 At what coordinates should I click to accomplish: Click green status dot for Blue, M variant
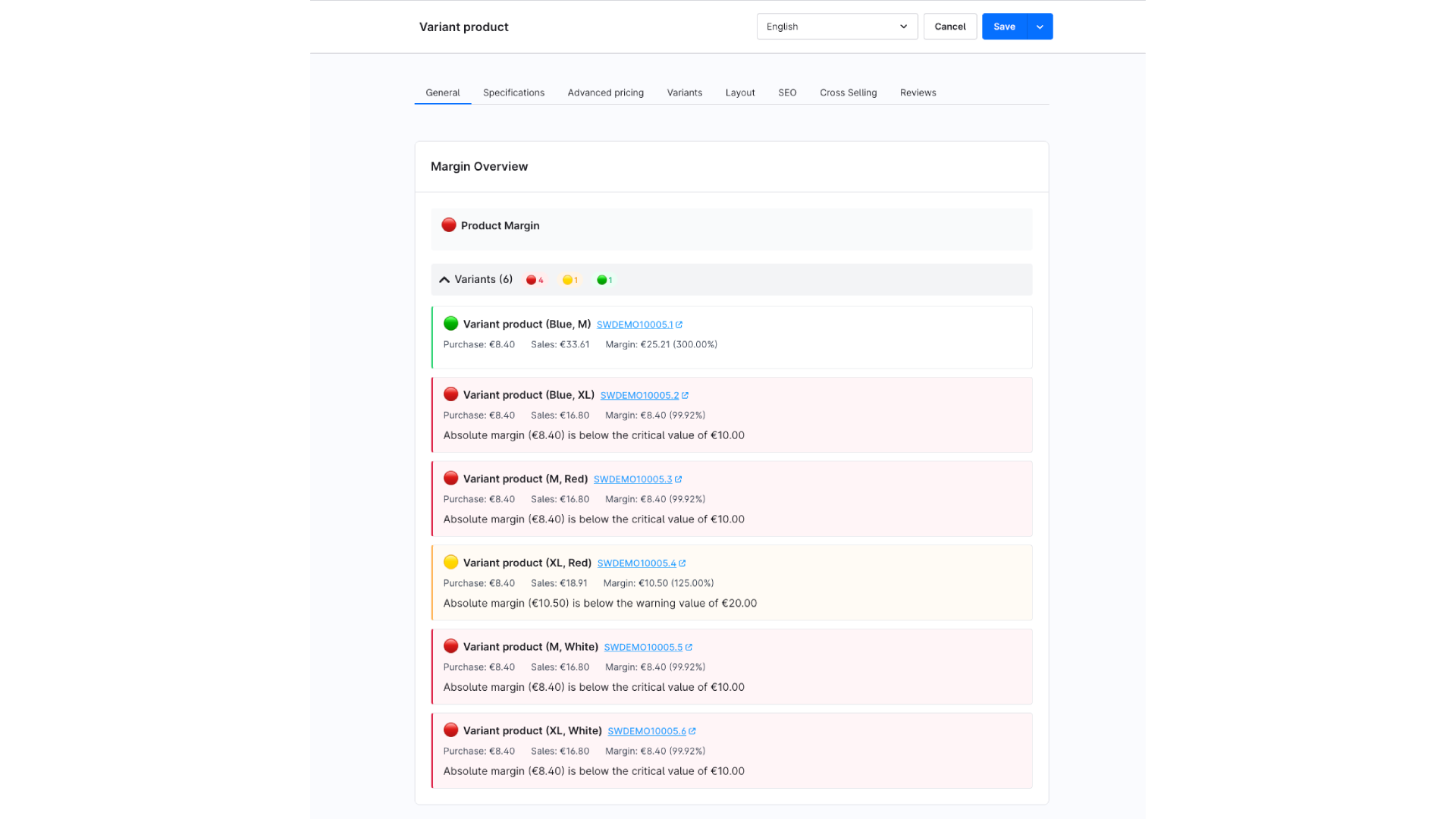click(450, 324)
